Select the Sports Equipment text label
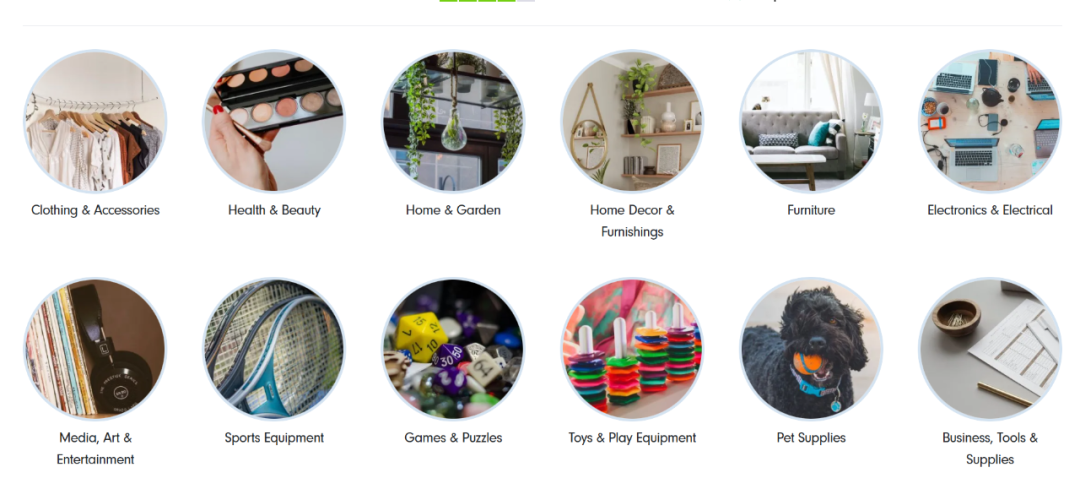This screenshot has height=489, width=1080. (x=274, y=438)
